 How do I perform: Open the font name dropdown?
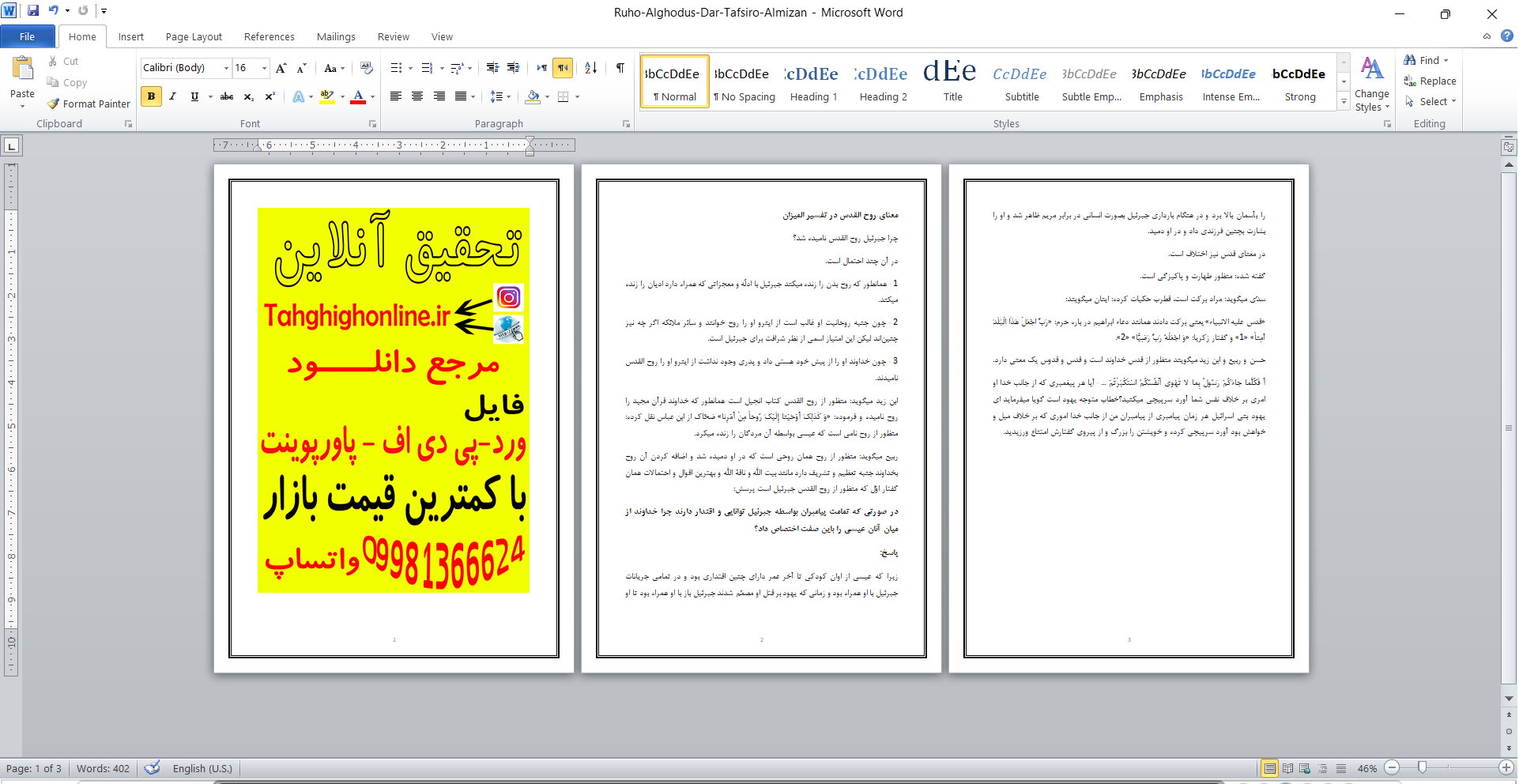(x=226, y=68)
